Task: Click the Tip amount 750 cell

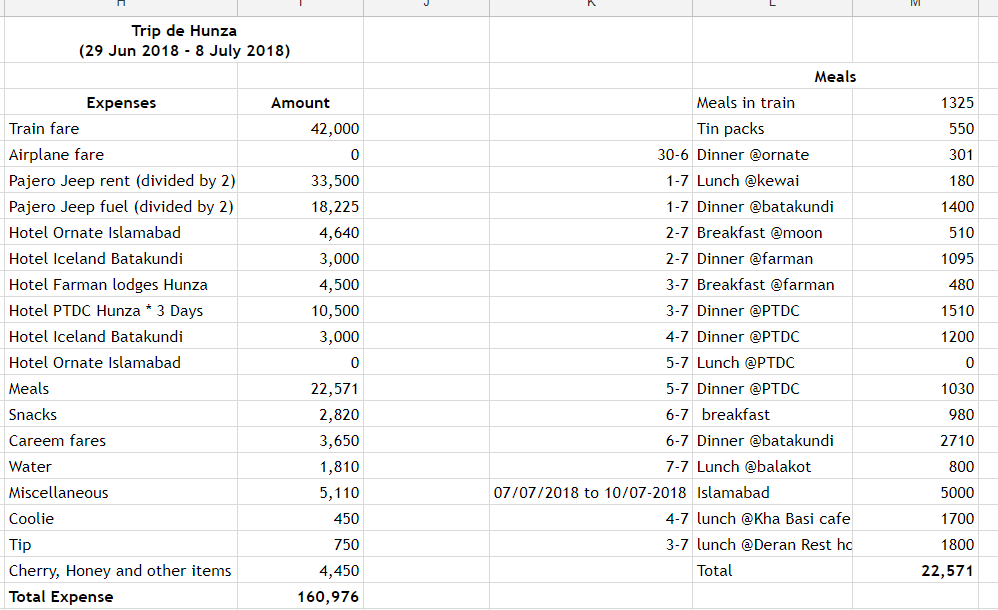Action: 300,544
